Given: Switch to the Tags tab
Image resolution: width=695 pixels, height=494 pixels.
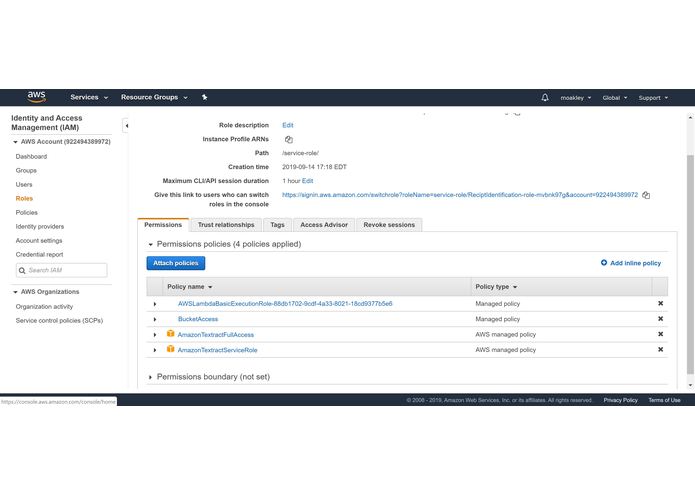Looking at the screenshot, I should (x=277, y=225).
